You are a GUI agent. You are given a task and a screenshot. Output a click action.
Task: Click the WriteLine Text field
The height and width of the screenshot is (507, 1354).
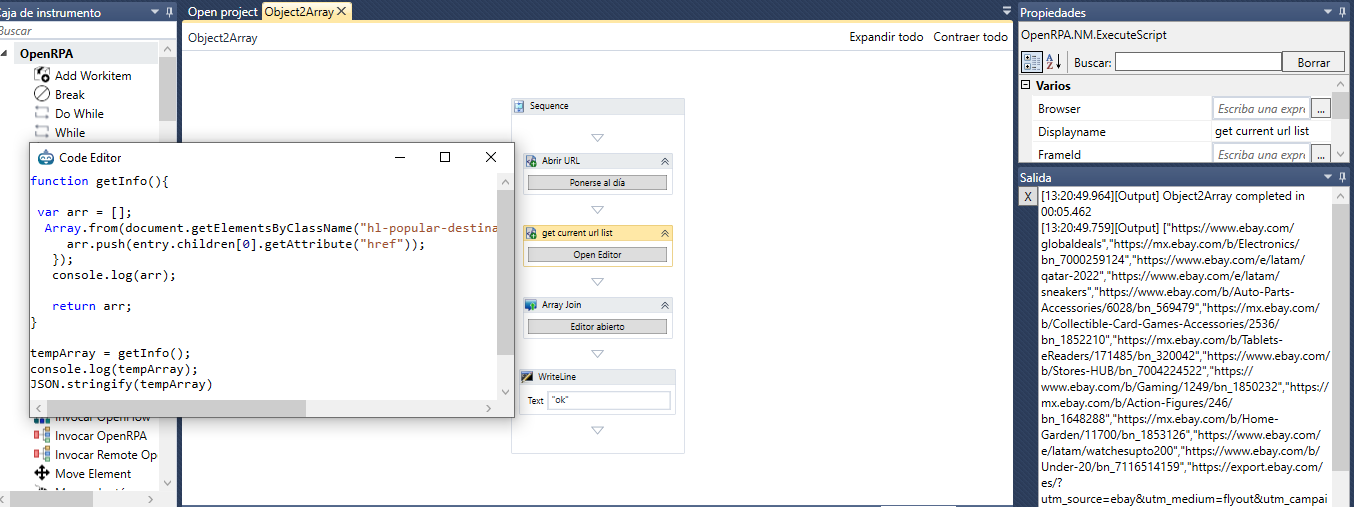click(x=608, y=400)
